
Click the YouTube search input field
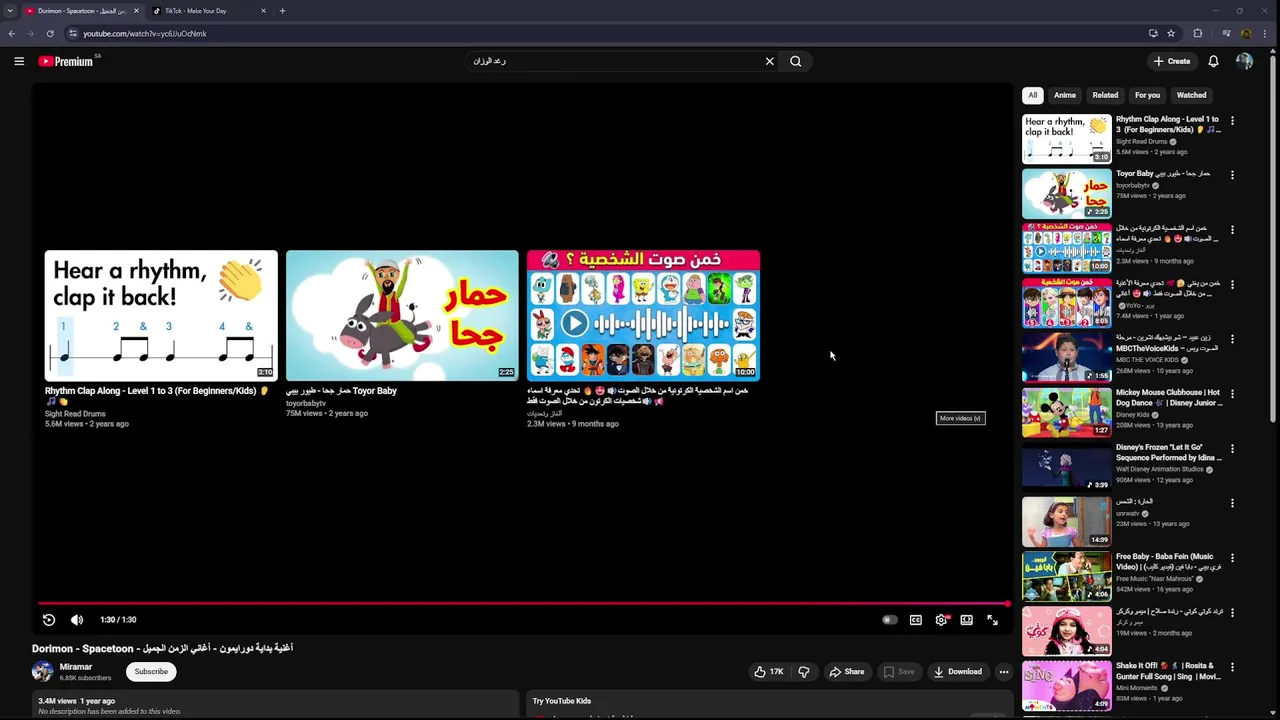[x=615, y=61]
